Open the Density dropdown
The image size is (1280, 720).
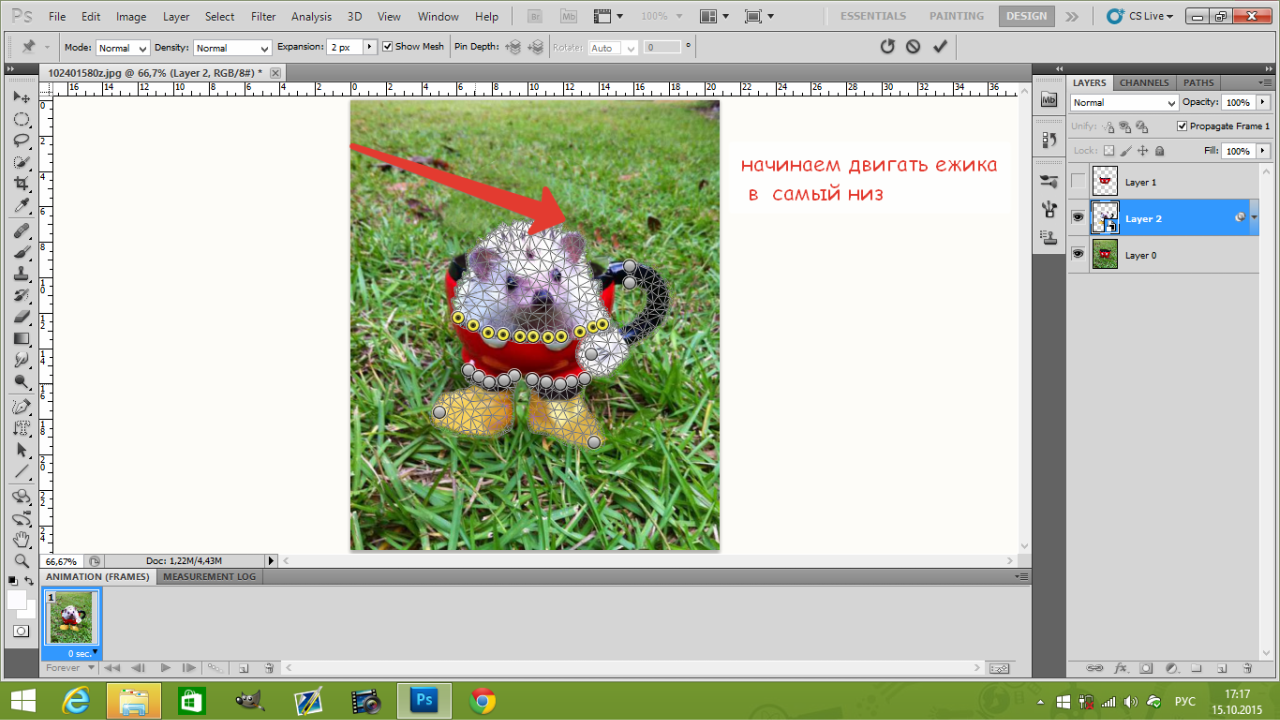click(x=232, y=48)
